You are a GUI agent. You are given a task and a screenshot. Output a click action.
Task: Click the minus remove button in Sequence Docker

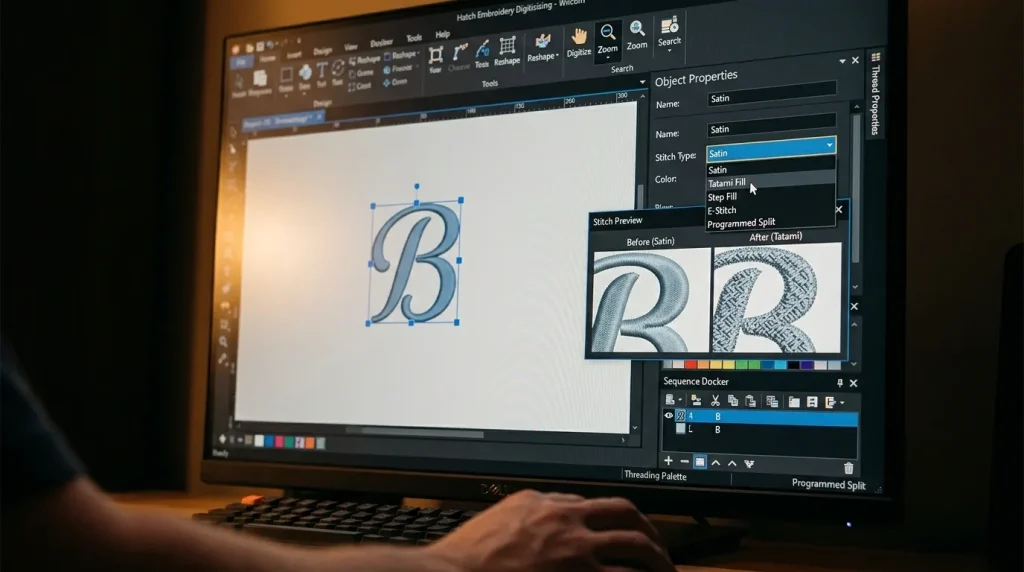tap(684, 462)
